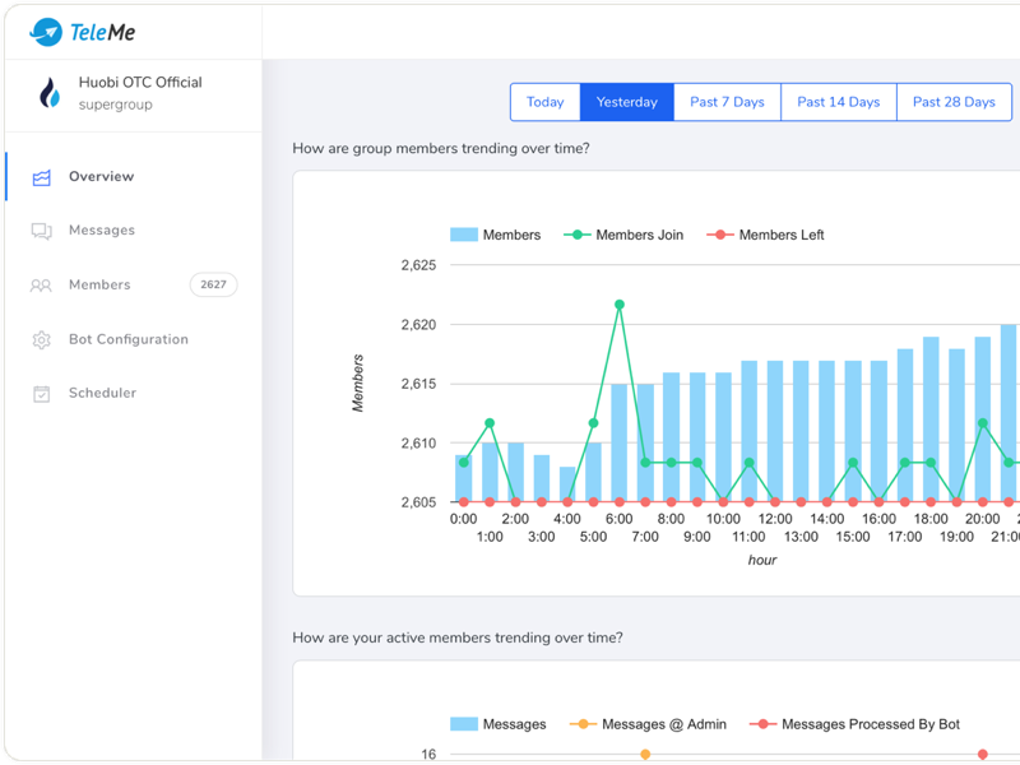Click the Members Join point at 20:00

[983, 423]
